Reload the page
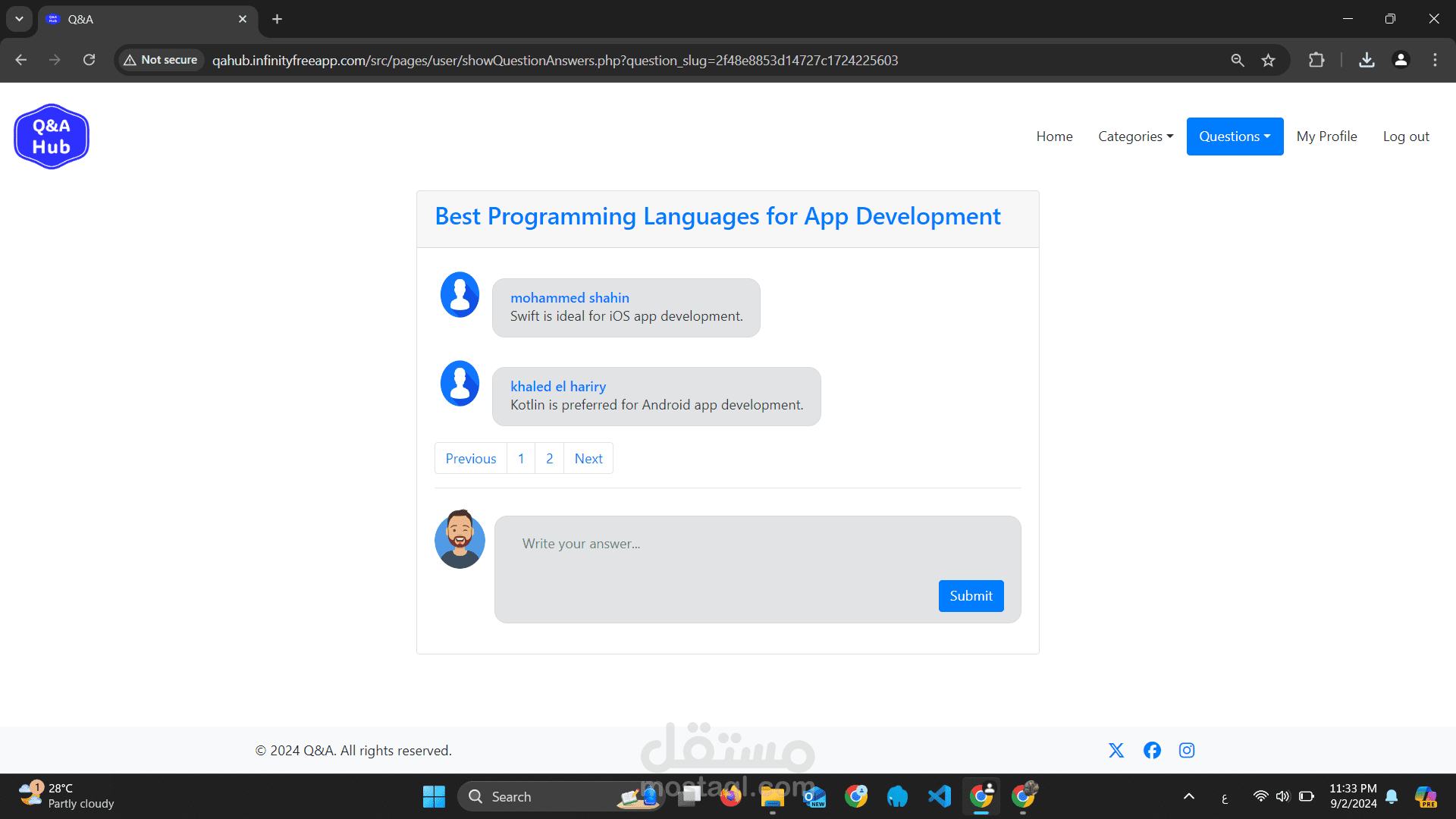The width and height of the screenshot is (1456, 819). click(x=89, y=60)
